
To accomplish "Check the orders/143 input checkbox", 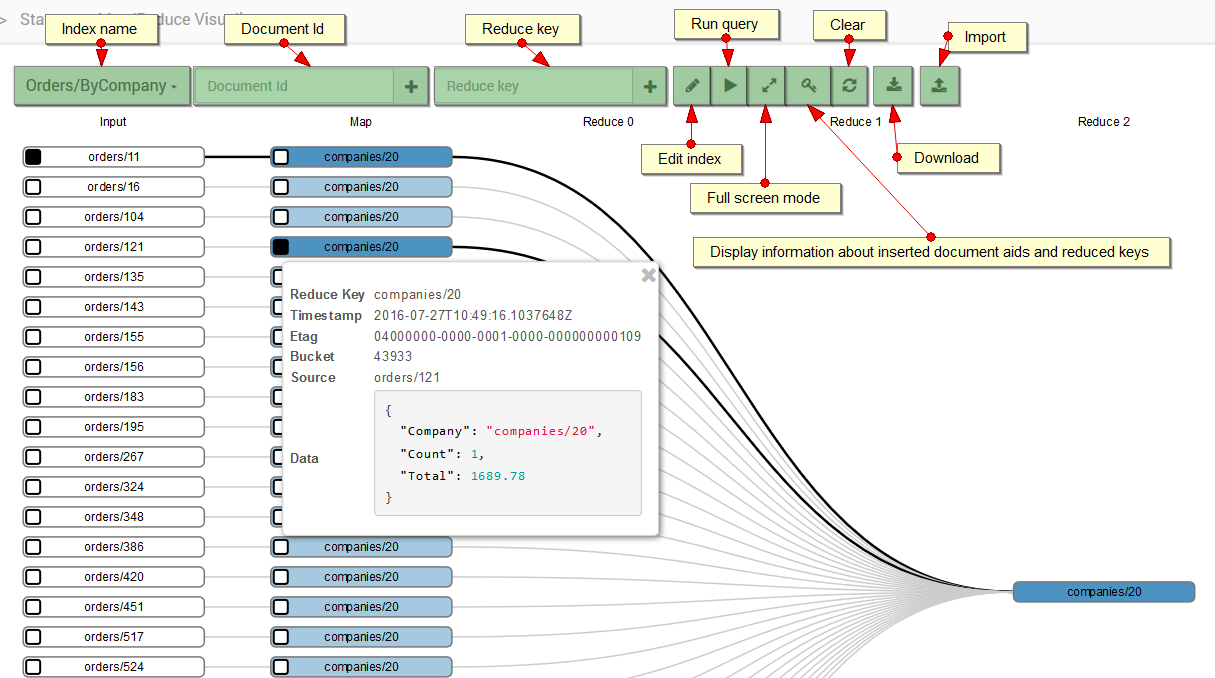I will 33,307.
